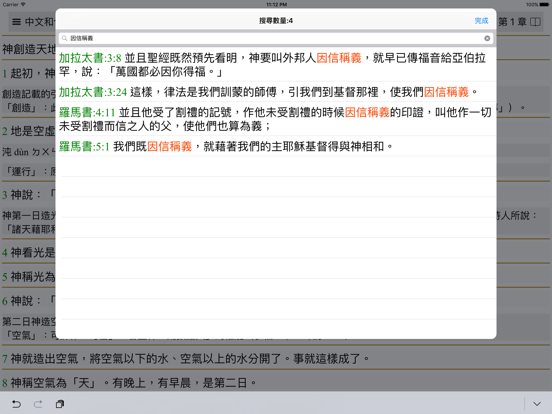Tap the copy pages icon in bottom toolbar
Image resolution: width=552 pixels, height=414 pixels.
60,404
